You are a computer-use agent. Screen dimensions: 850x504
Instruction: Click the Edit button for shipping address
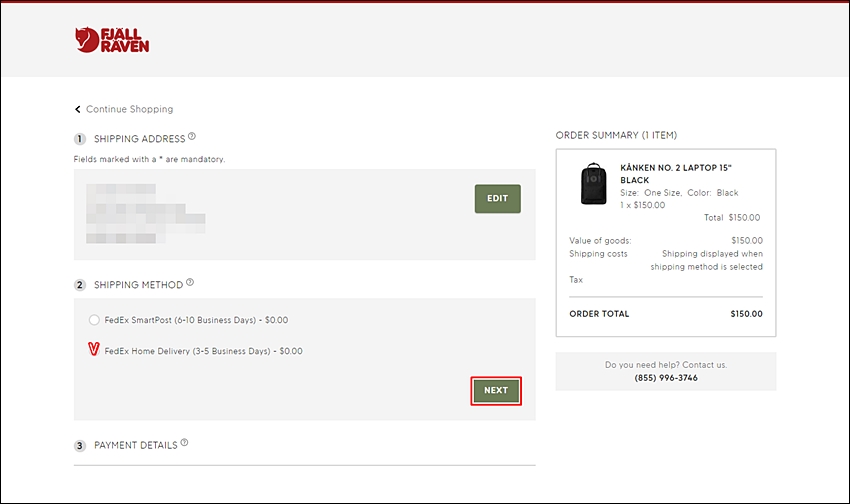tap(498, 198)
